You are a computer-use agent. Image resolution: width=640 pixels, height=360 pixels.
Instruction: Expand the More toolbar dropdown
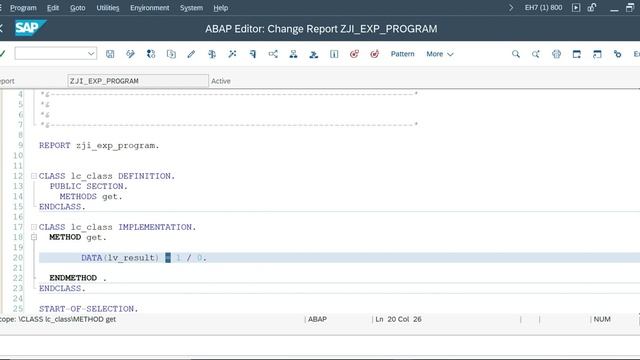tap(440, 54)
